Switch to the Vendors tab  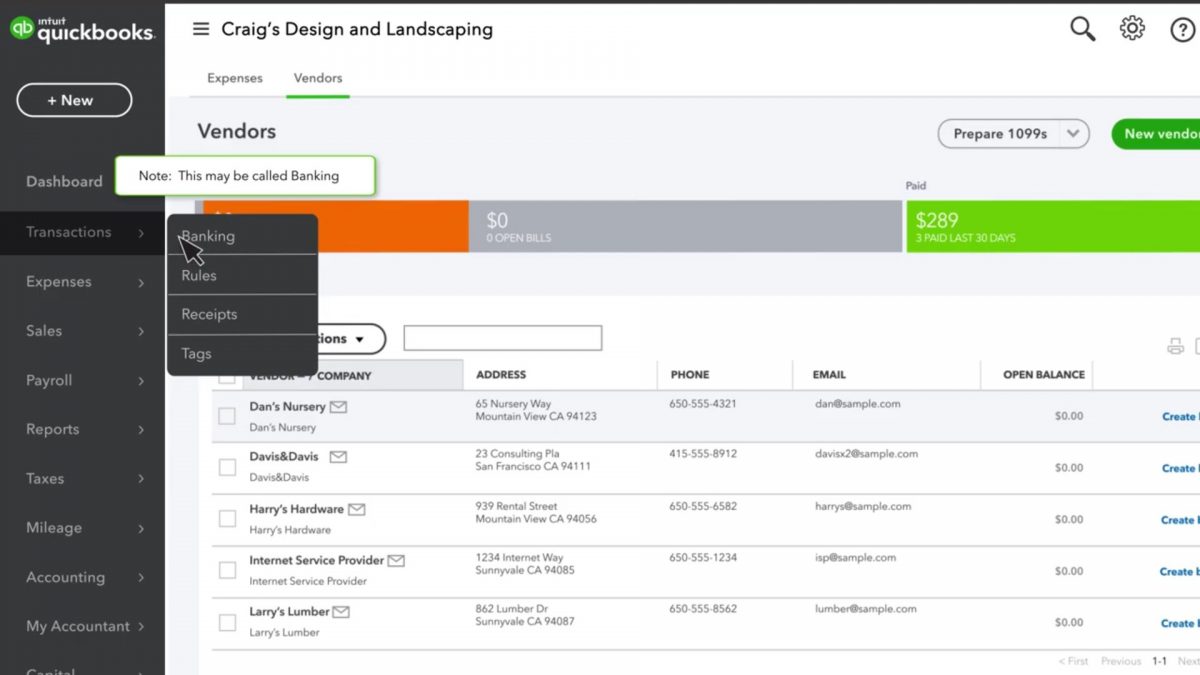click(x=318, y=78)
